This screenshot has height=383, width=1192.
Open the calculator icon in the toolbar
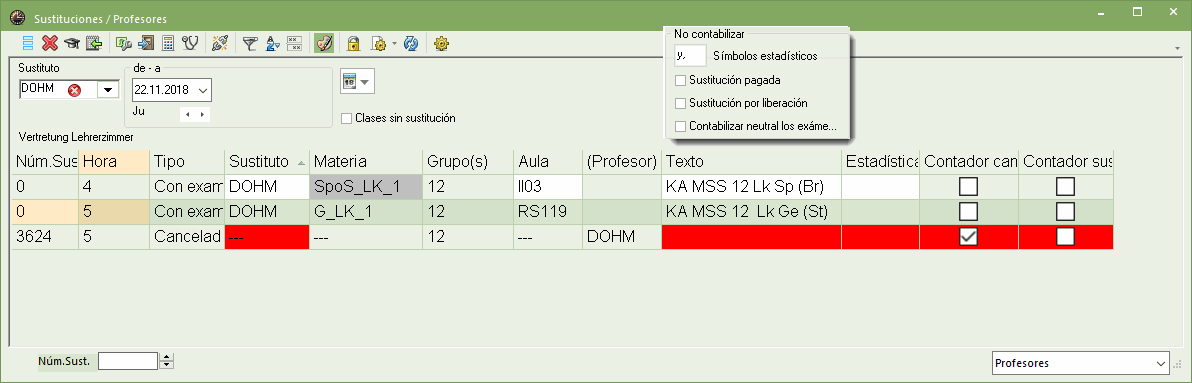coord(169,44)
